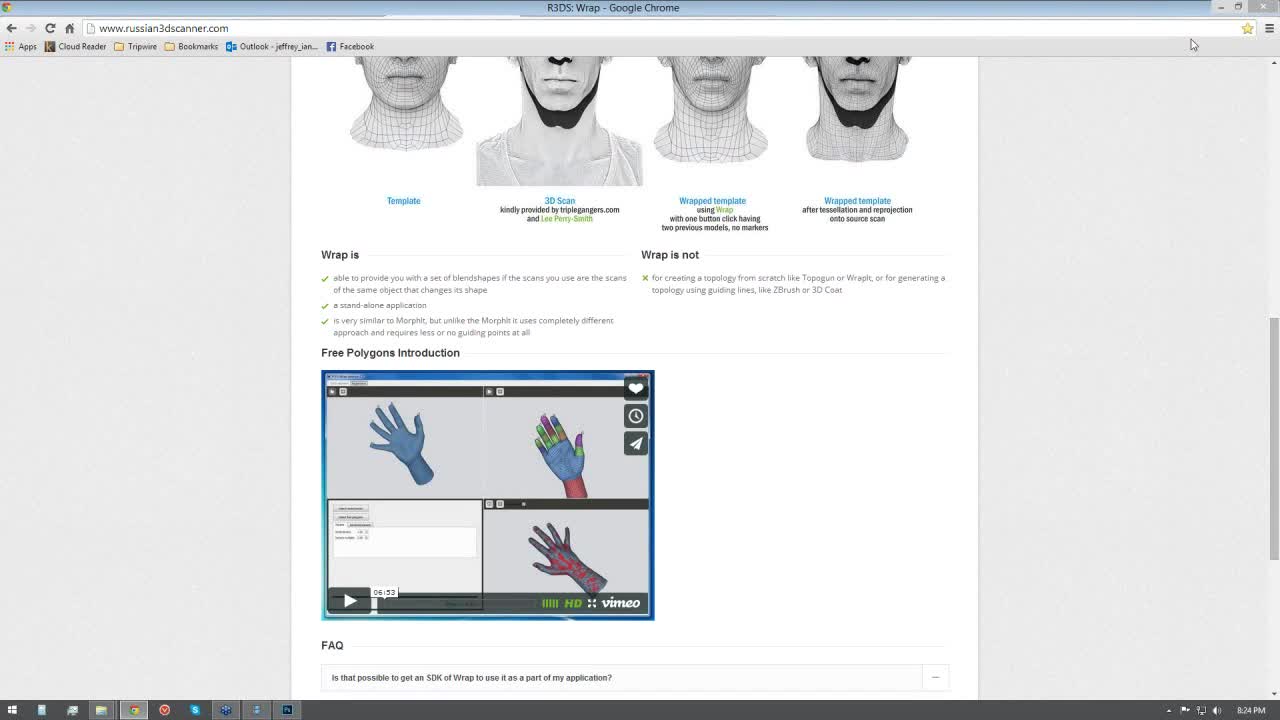Open Photoshop from the taskbar
1280x720 pixels.
(x=287, y=710)
